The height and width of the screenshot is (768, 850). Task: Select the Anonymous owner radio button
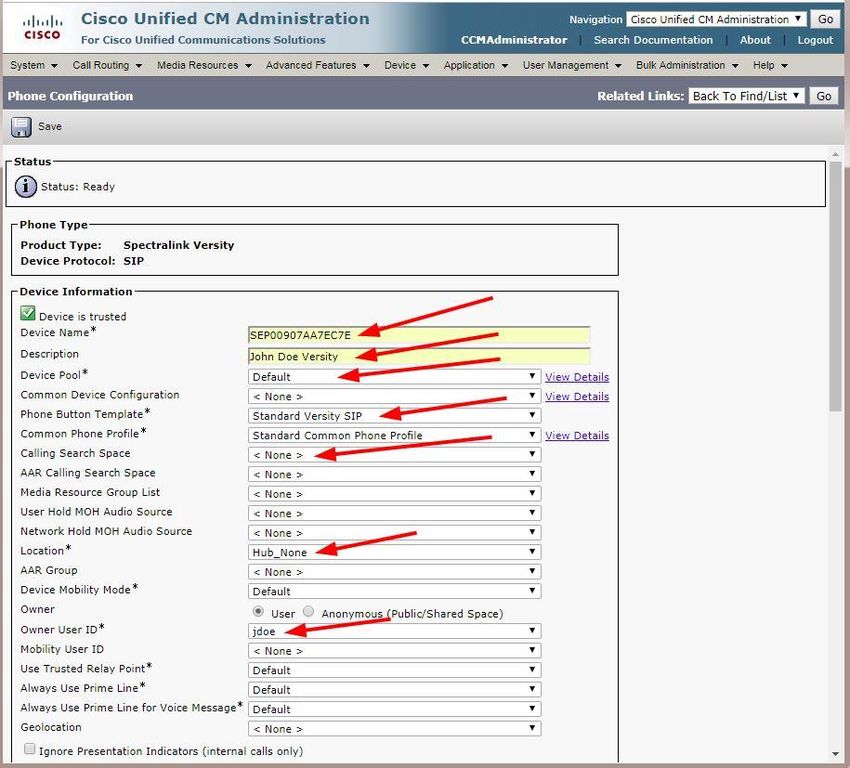point(308,612)
